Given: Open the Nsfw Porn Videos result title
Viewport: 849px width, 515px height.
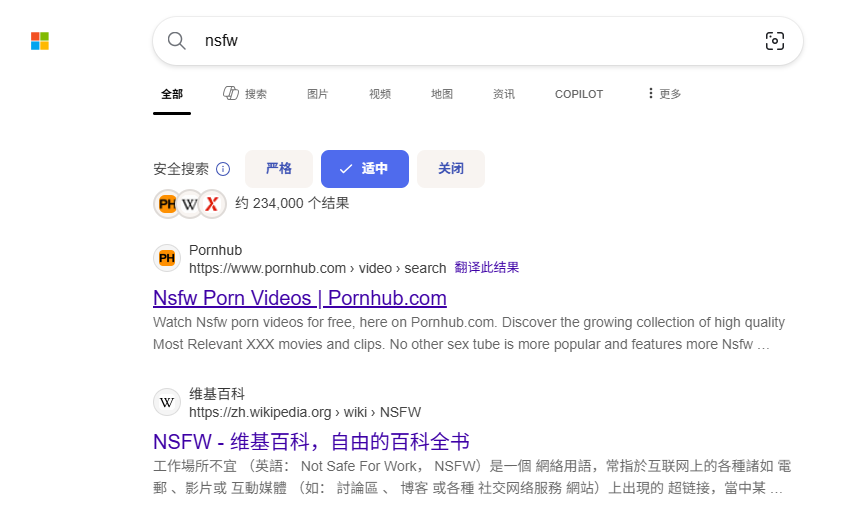Looking at the screenshot, I should (x=299, y=298).
